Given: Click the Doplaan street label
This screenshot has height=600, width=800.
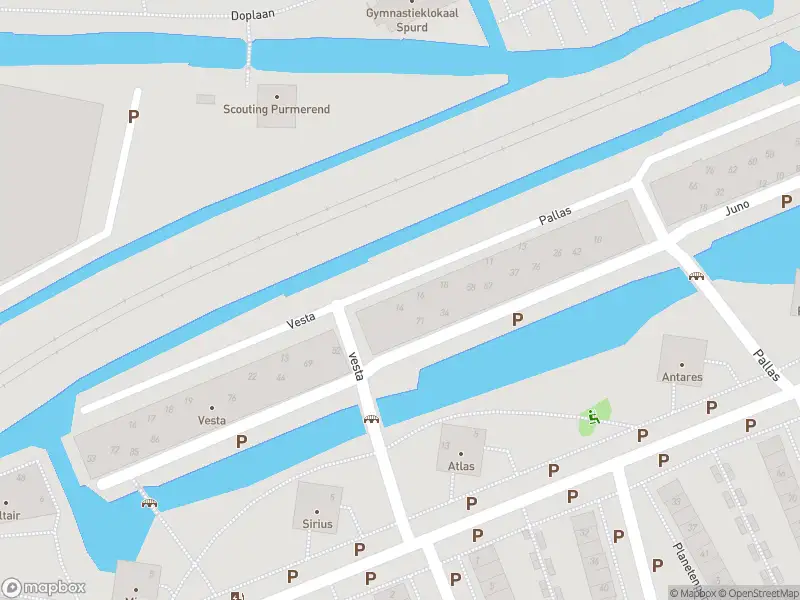Looking at the screenshot, I should point(253,14).
